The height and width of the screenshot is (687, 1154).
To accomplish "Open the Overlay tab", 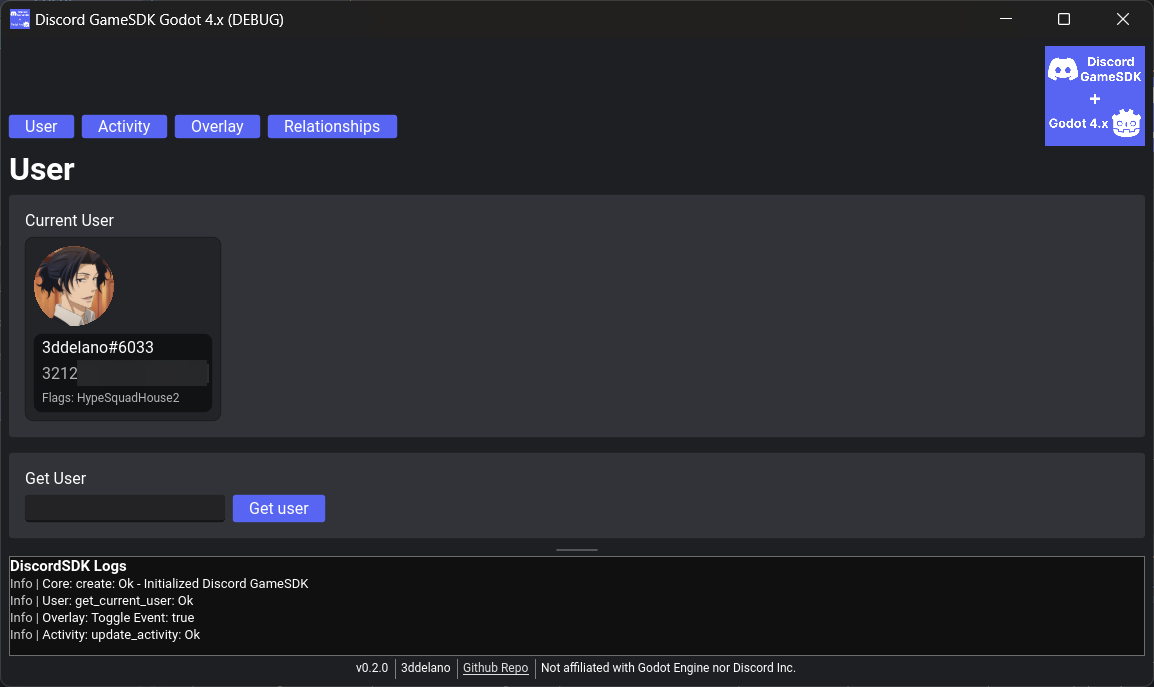I will (217, 127).
